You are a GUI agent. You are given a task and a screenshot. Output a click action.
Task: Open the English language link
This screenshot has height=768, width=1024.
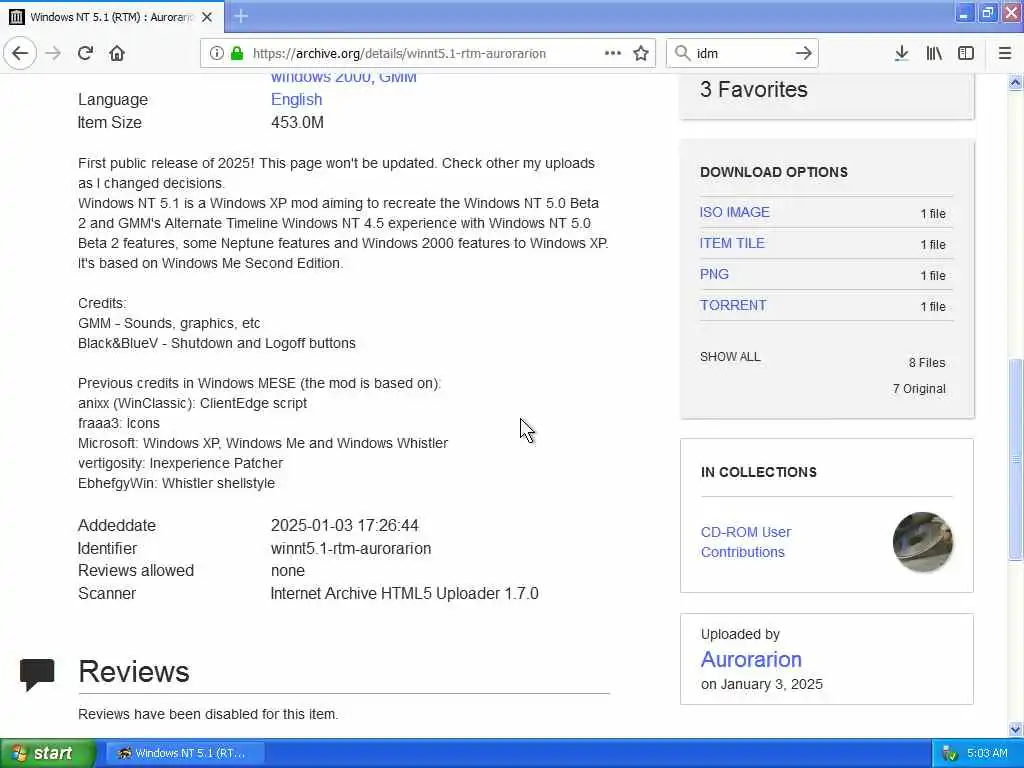point(296,99)
